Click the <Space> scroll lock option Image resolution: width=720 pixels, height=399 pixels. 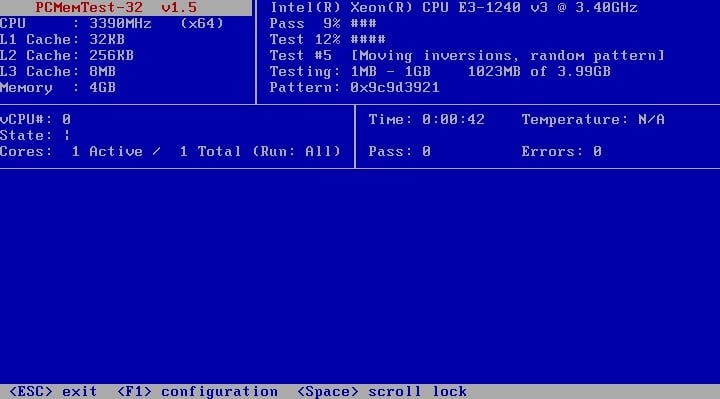(x=382, y=392)
